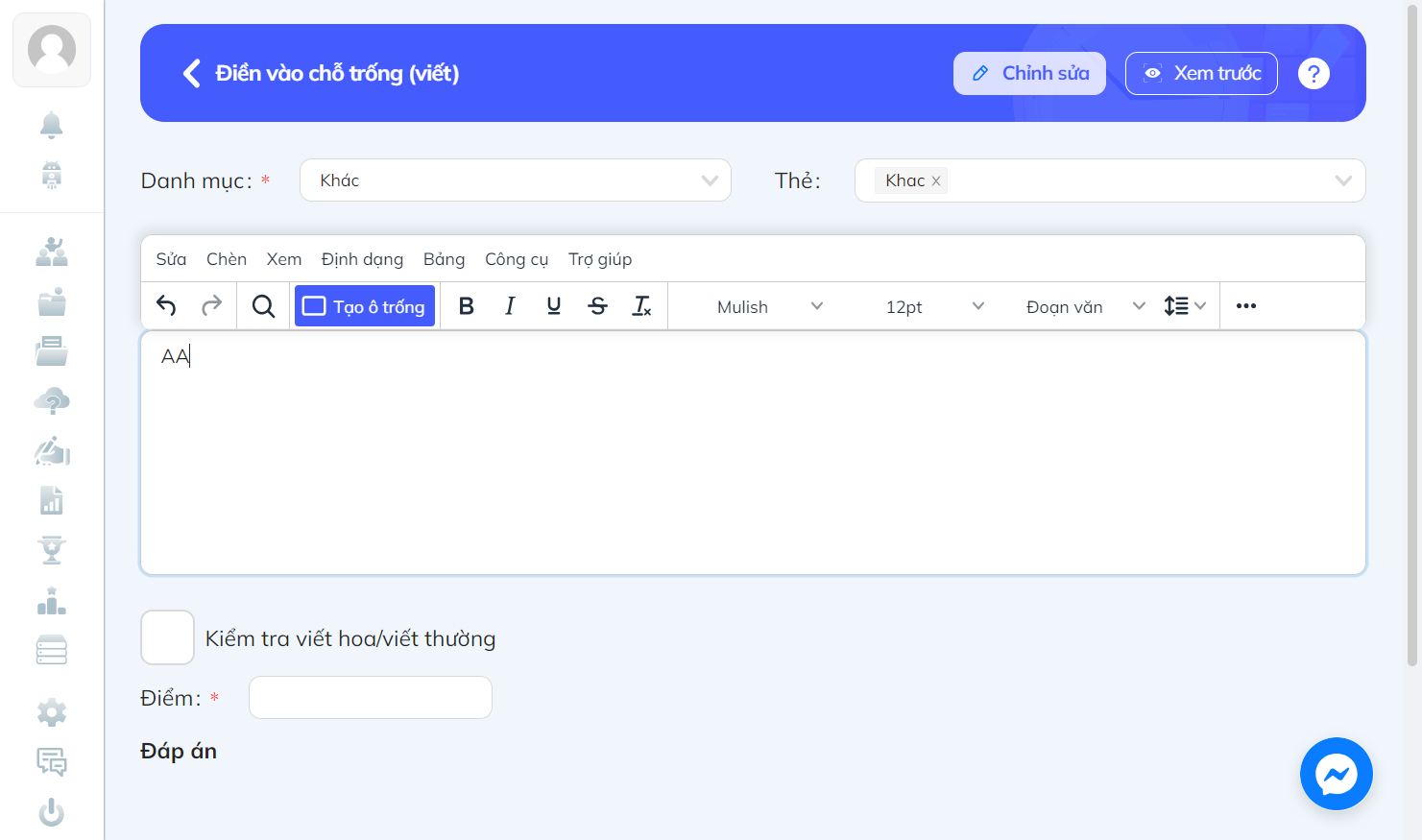Open the Định dạng menu
The height and width of the screenshot is (840, 1422).
[x=362, y=259]
